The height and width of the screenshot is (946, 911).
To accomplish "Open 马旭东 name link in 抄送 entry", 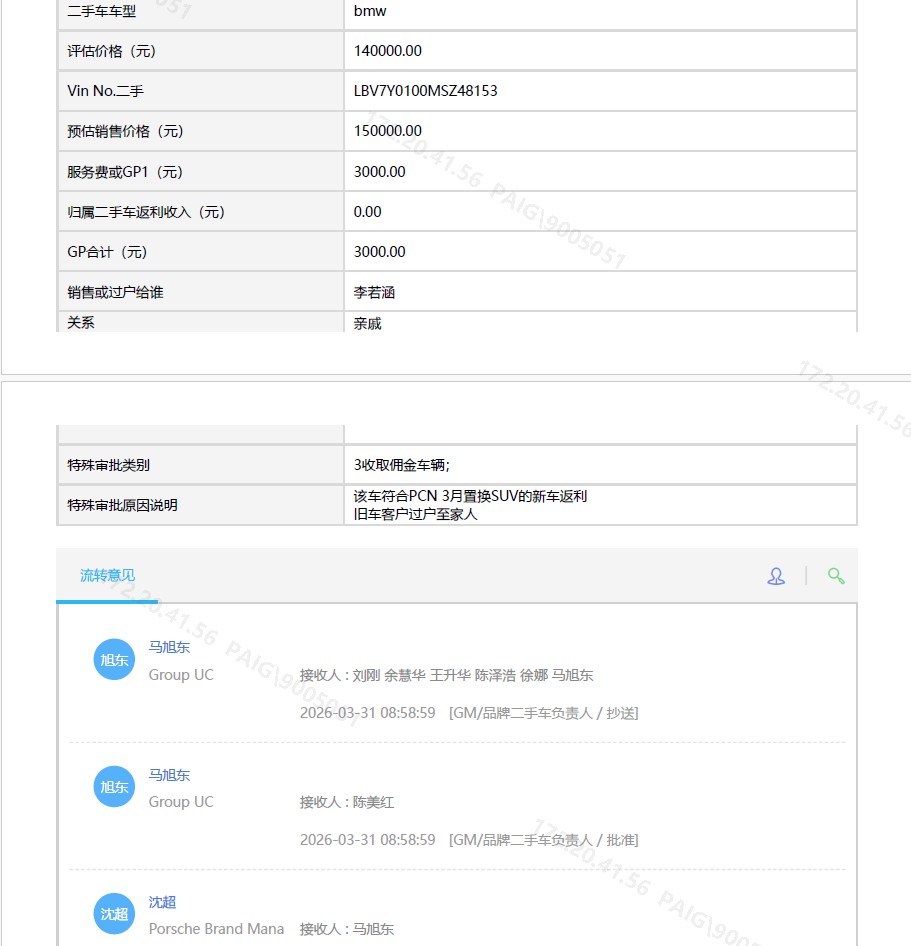I will (169, 647).
